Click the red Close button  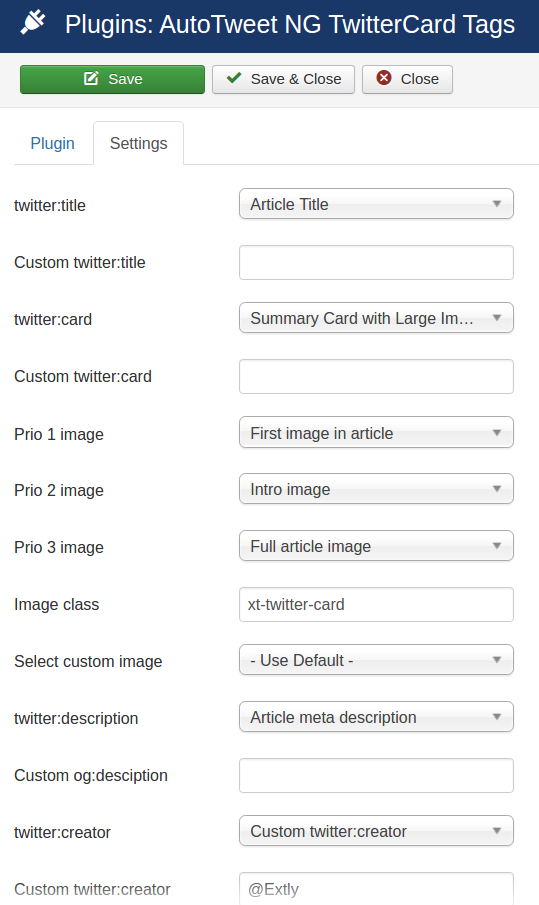[407, 79]
